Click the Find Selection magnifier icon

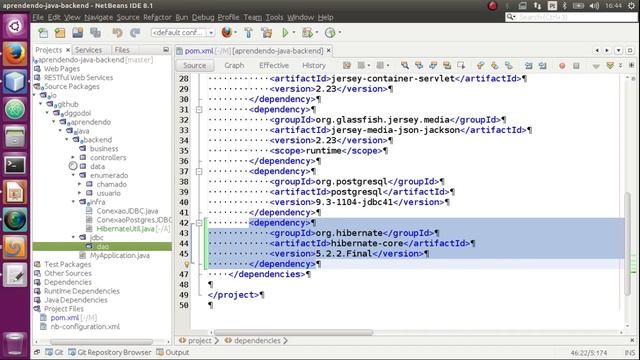(x=405, y=65)
